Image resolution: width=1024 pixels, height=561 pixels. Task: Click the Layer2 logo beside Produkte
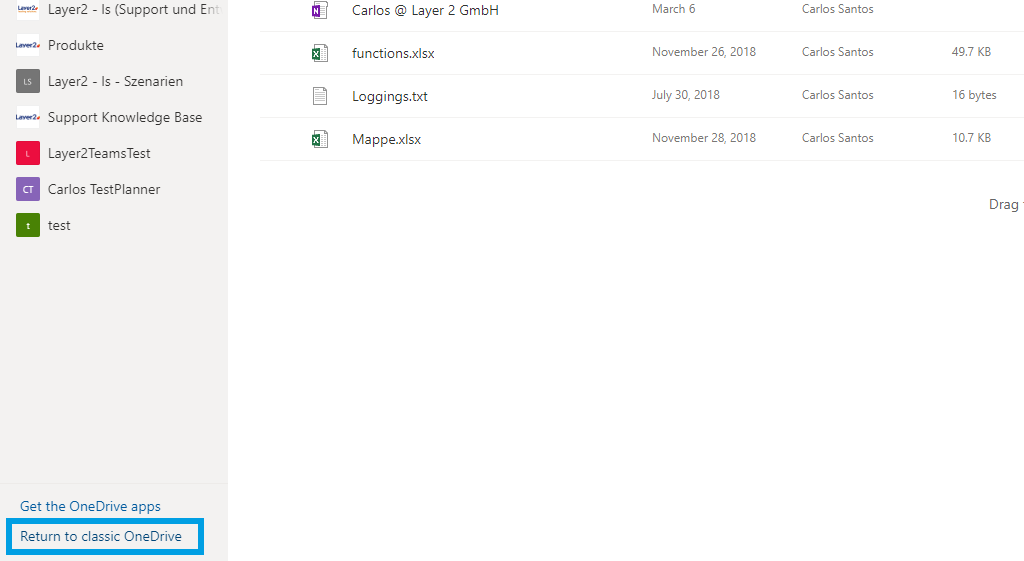28,45
